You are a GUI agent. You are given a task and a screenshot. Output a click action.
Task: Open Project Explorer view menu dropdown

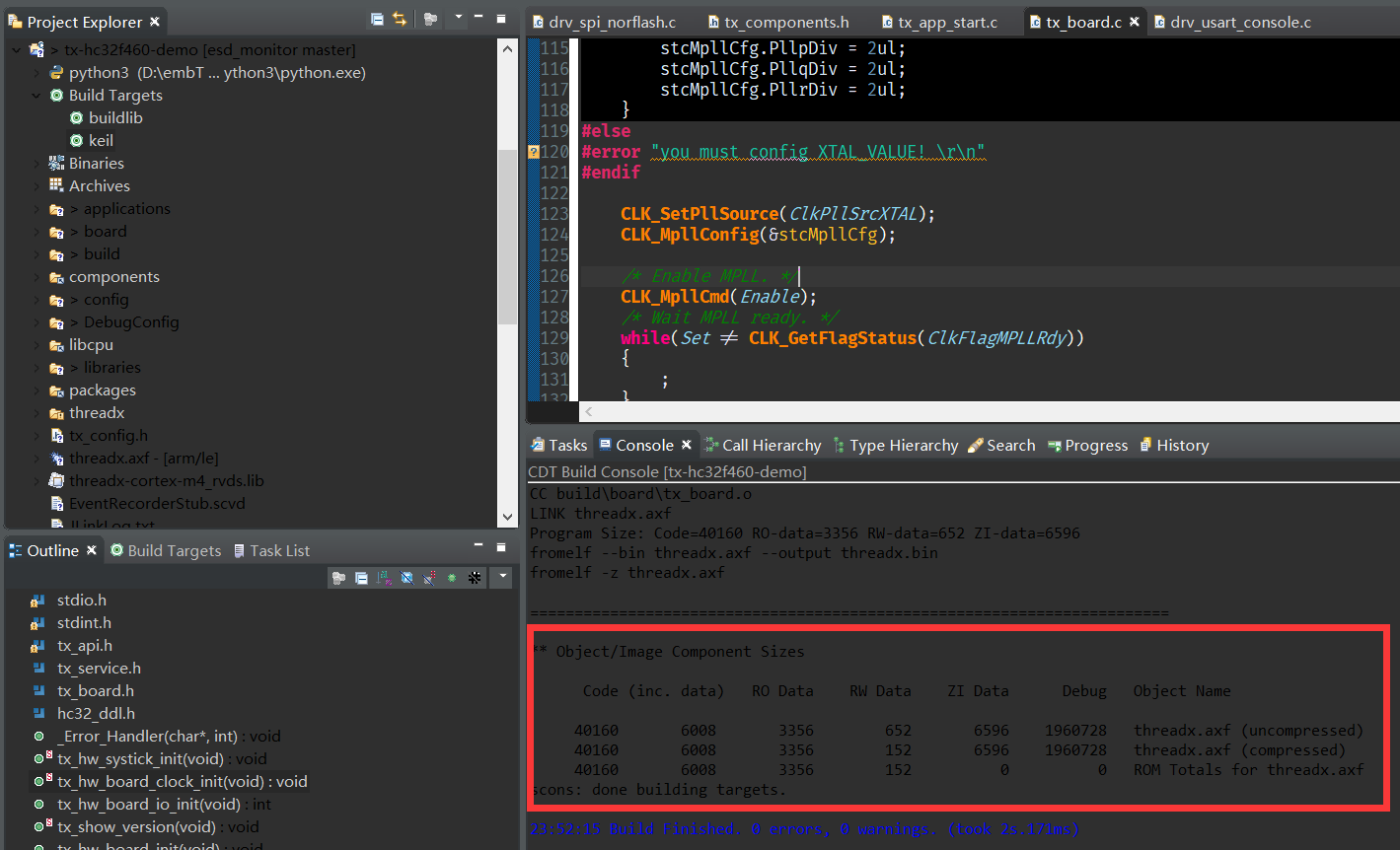point(458,19)
